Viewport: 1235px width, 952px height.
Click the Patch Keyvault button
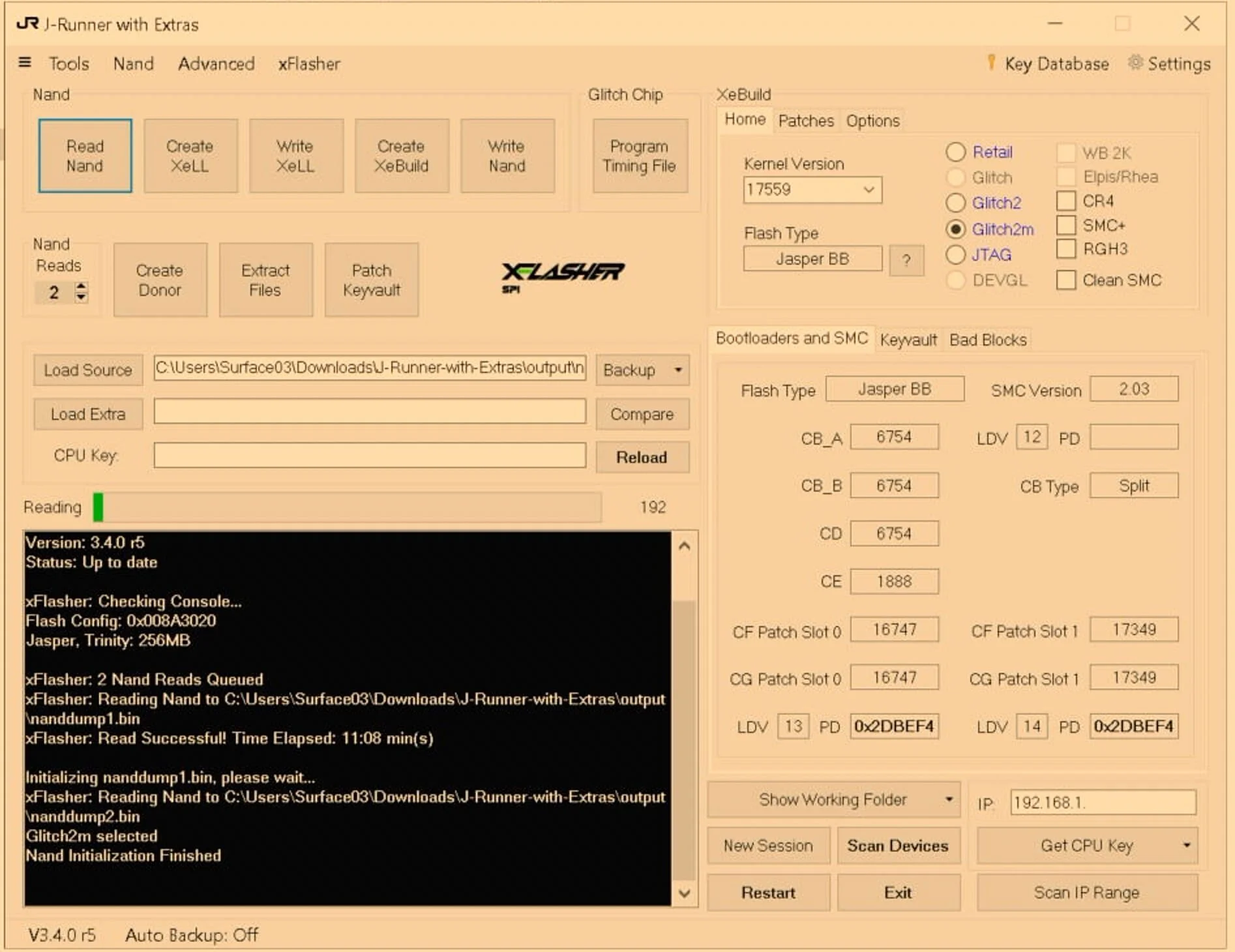[372, 280]
